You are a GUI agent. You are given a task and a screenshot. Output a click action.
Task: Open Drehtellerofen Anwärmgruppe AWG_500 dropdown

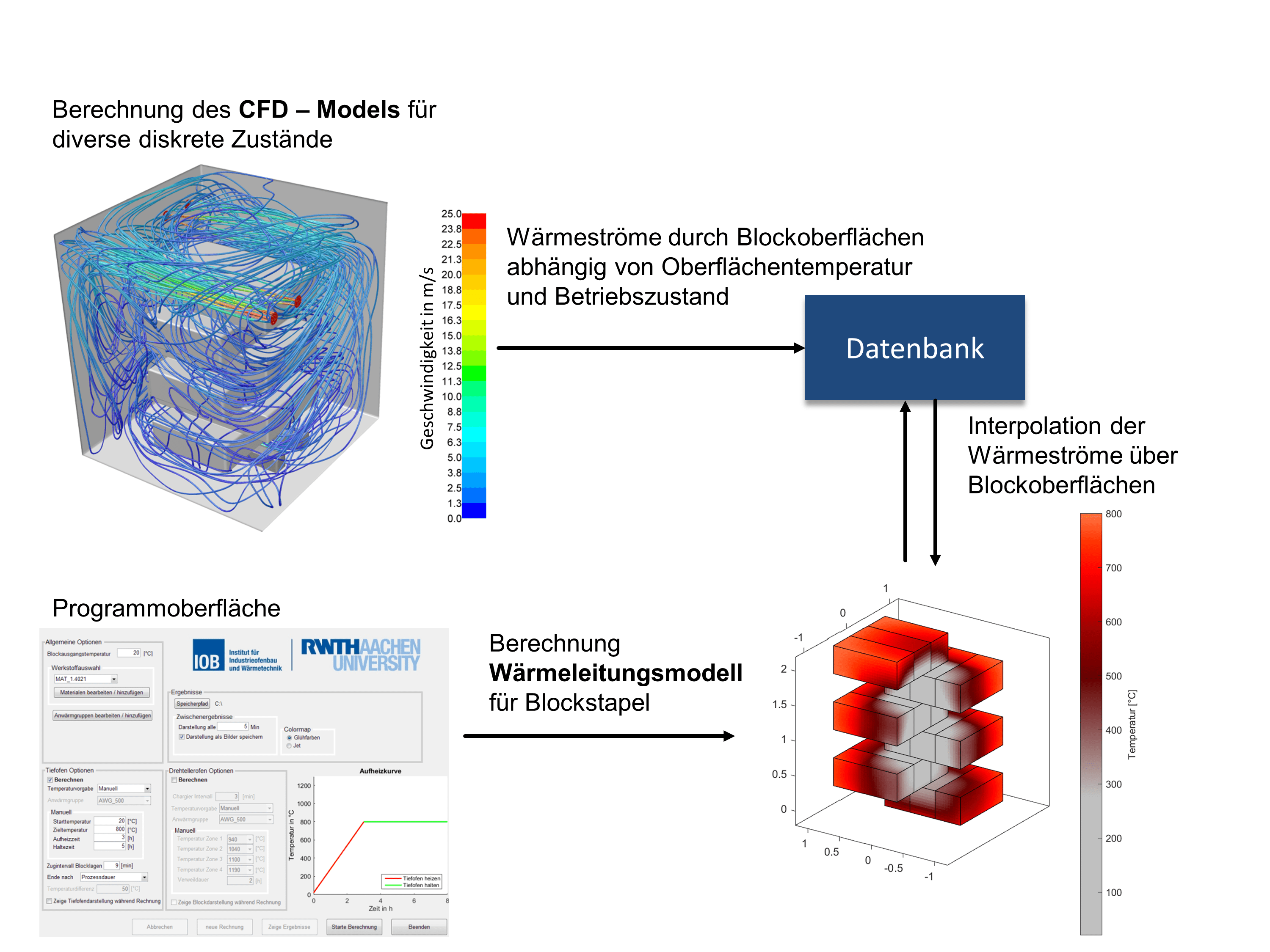246,820
